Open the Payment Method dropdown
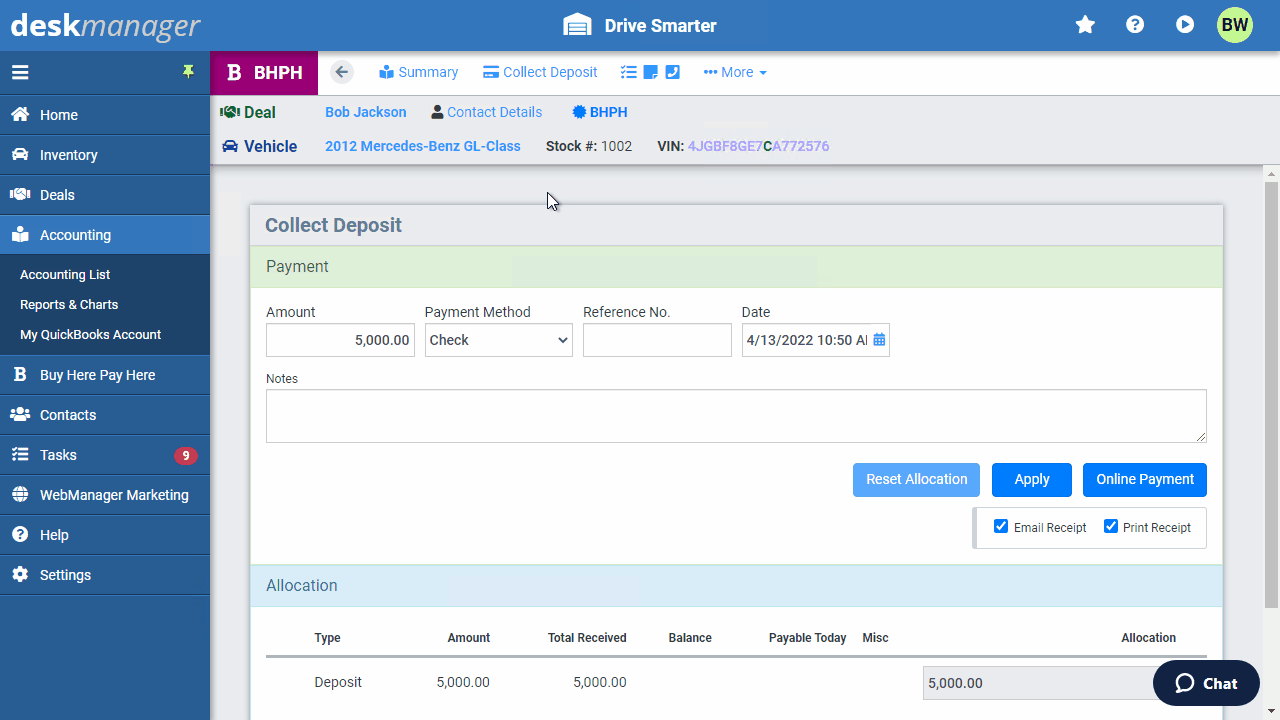 click(x=498, y=340)
